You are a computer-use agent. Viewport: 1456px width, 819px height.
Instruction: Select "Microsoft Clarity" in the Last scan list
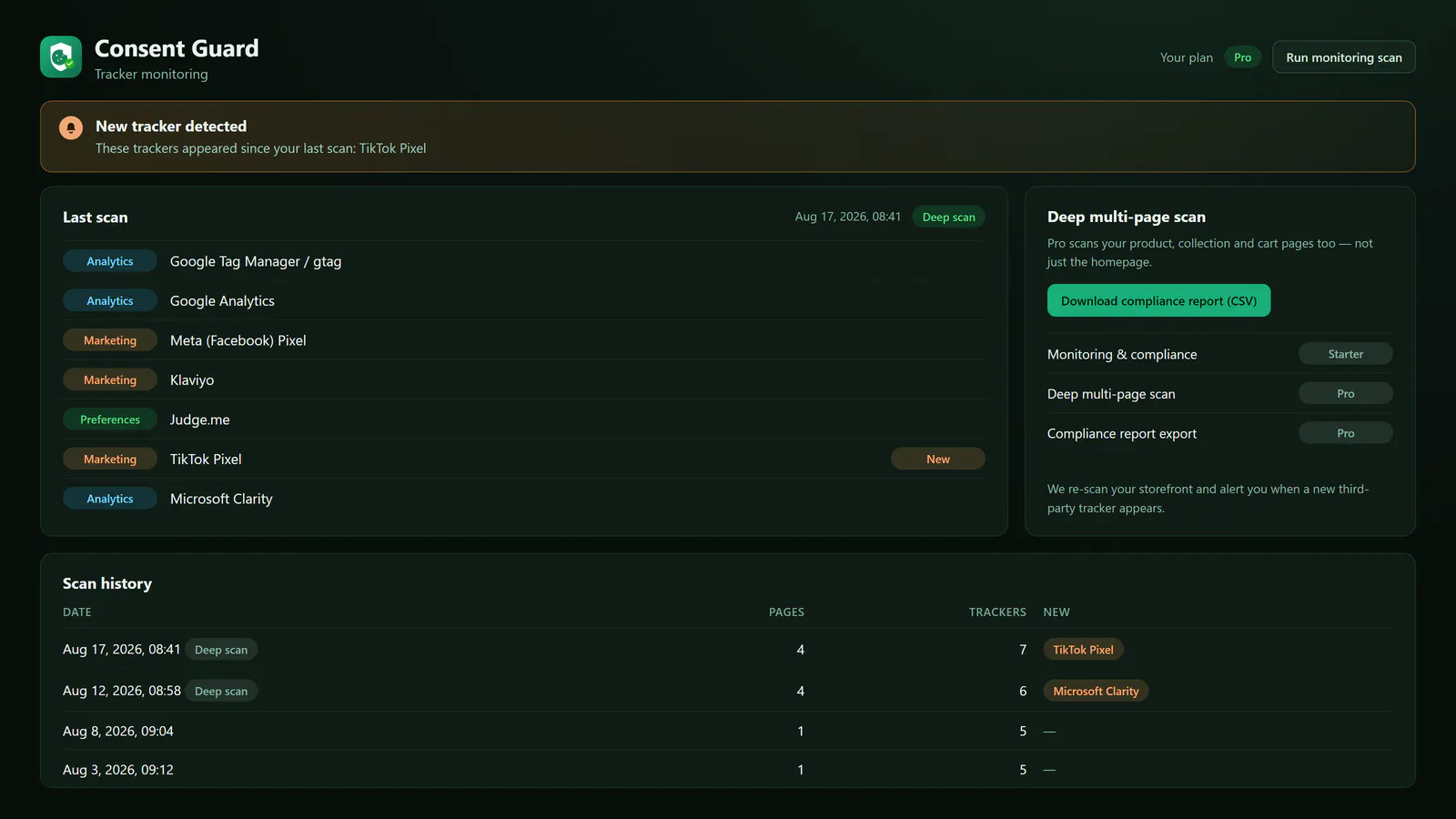(x=221, y=499)
